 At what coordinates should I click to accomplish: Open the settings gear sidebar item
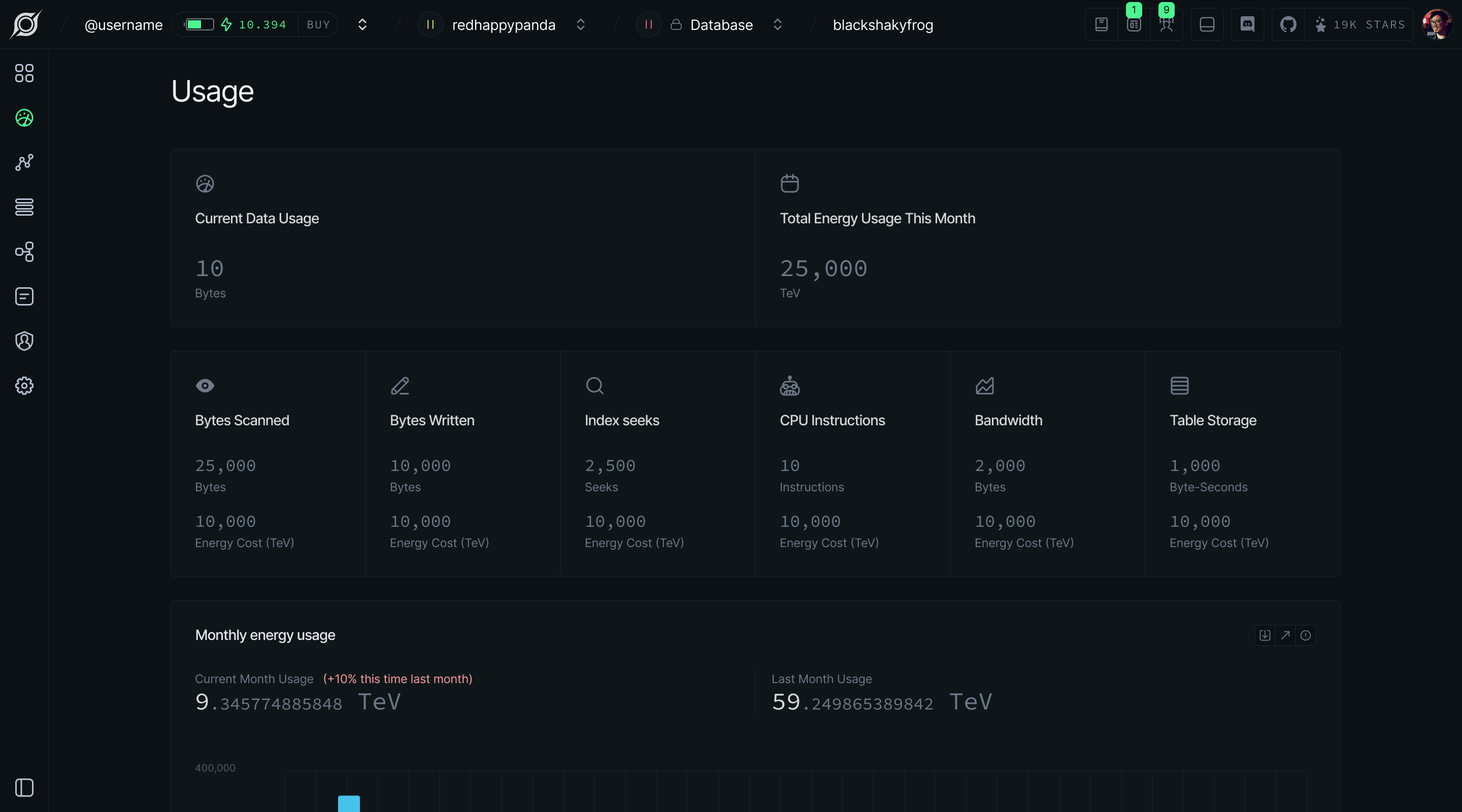pyautogui.click(x=24, y=386)
